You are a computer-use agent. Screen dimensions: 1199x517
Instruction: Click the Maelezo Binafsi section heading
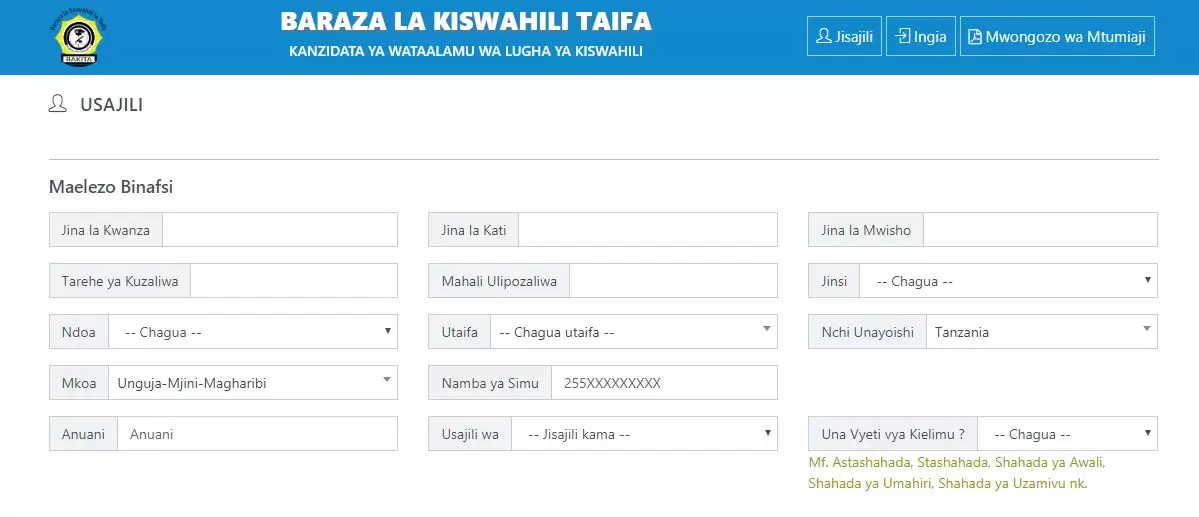[x=111, y=187]
